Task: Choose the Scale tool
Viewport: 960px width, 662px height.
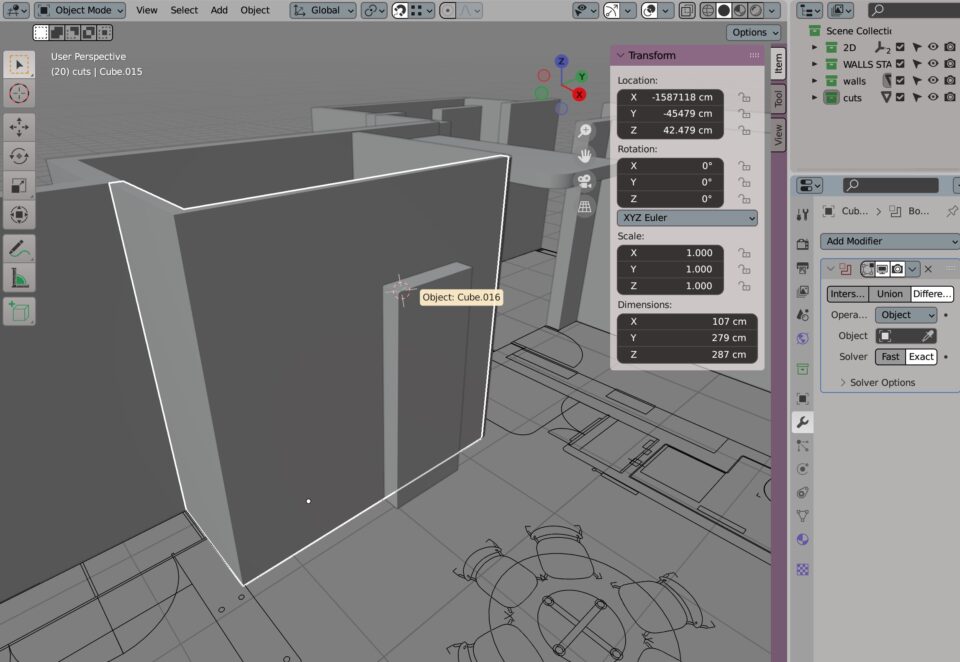Action: [x=19, y=185]
